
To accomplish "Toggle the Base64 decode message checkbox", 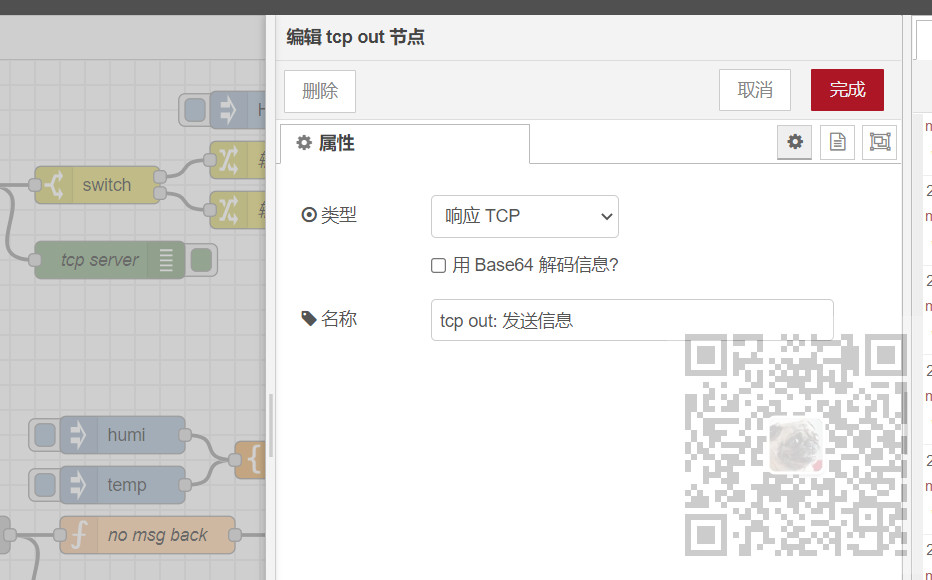I will click(x=438, y=265).
